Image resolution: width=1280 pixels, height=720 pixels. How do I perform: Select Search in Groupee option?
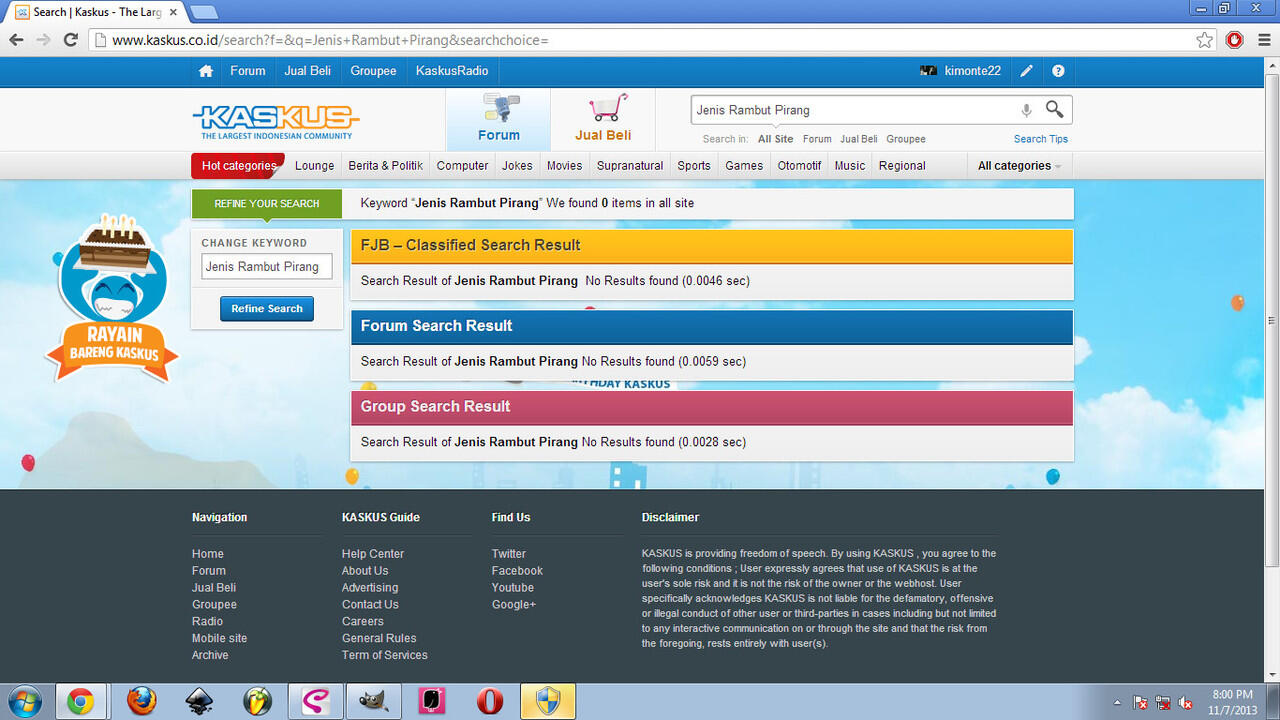[x=906, y=139]
